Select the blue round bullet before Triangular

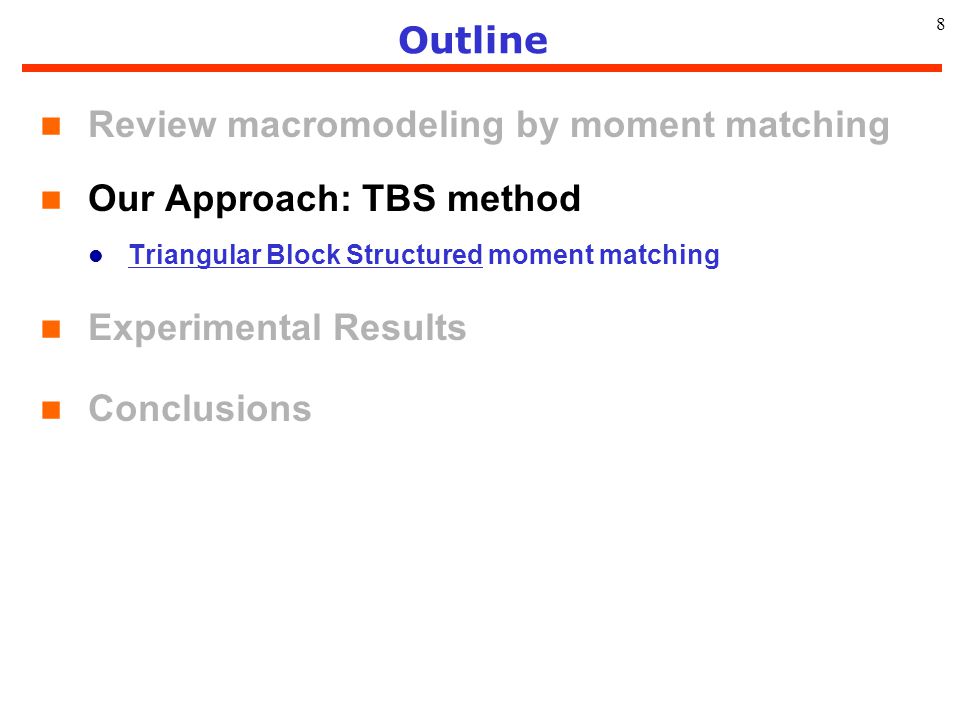[x=96, y=255]
